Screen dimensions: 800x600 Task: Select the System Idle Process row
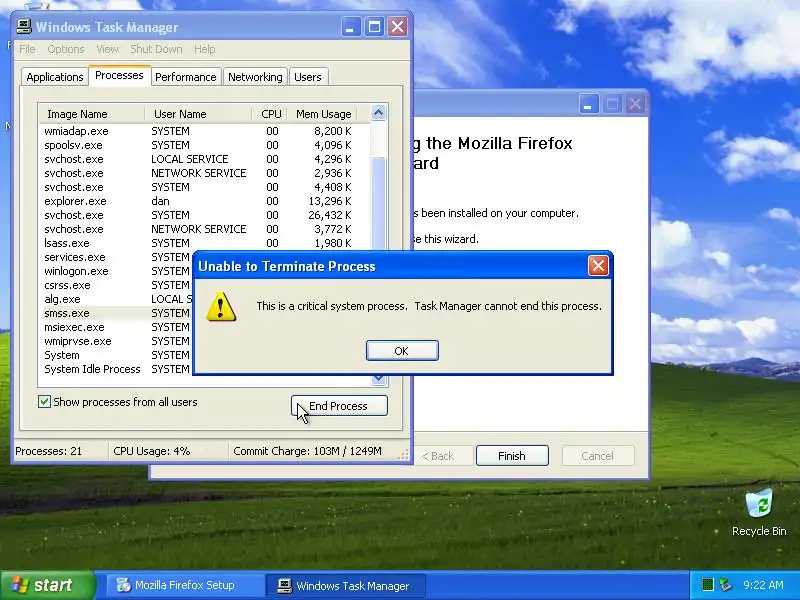[116, 369]
